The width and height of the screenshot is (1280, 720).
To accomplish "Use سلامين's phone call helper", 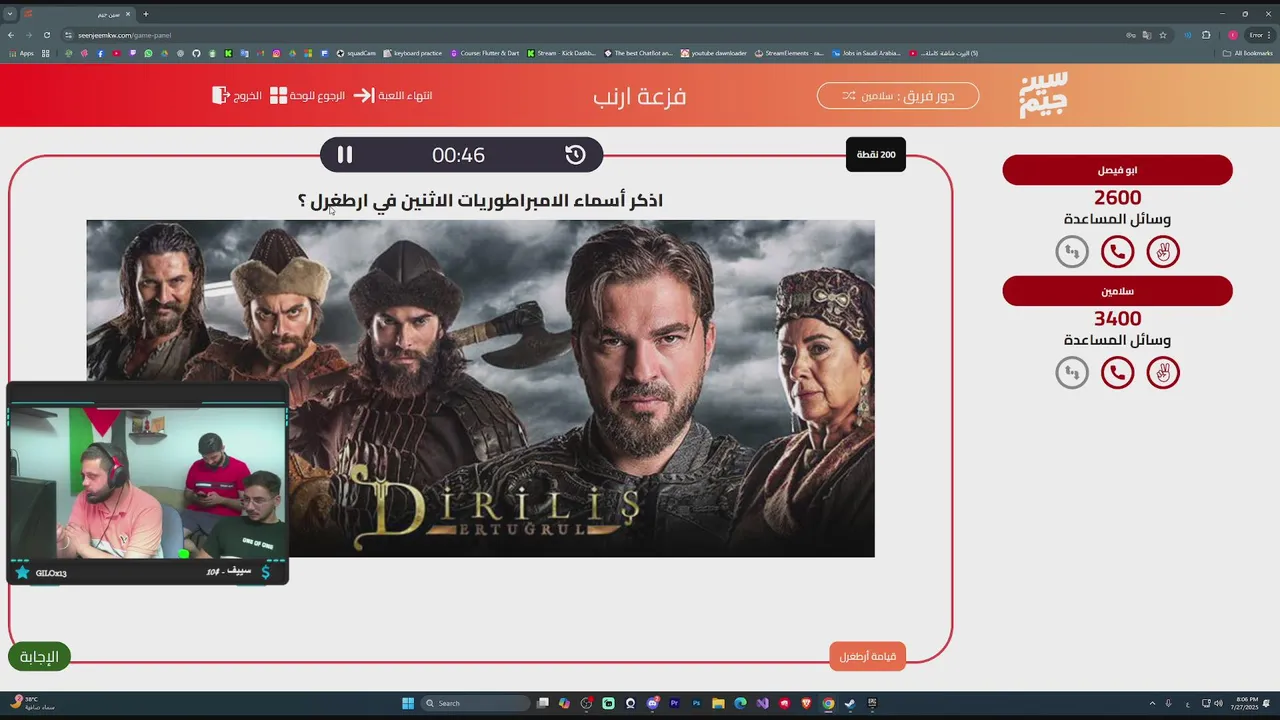I will 1117,373.
